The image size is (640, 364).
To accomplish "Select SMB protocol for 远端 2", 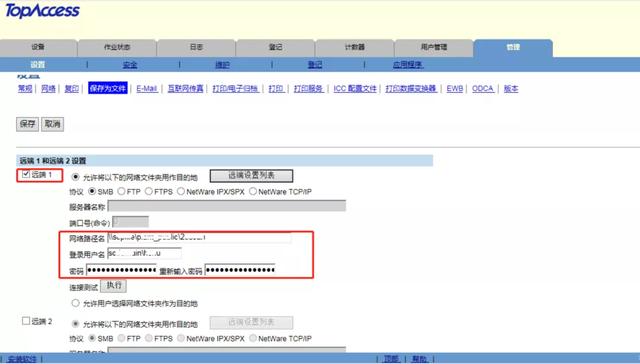I will tap(92, 338).
